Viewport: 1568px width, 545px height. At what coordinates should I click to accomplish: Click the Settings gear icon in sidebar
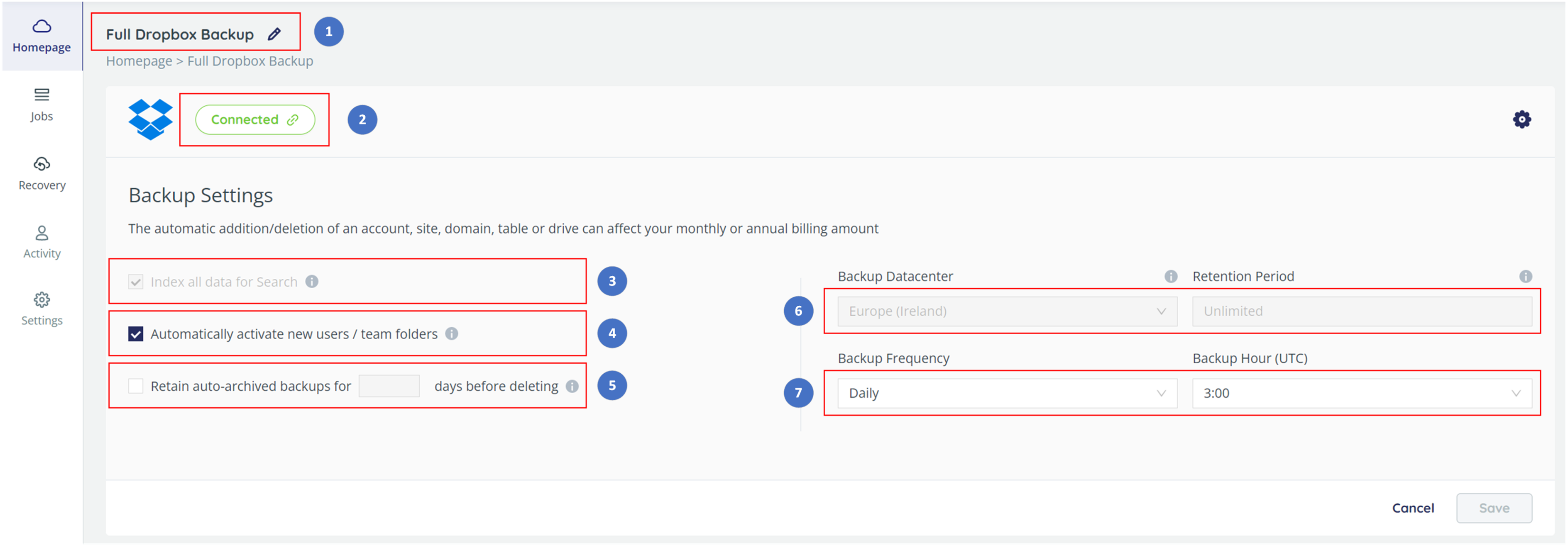(x=42, y=300)
